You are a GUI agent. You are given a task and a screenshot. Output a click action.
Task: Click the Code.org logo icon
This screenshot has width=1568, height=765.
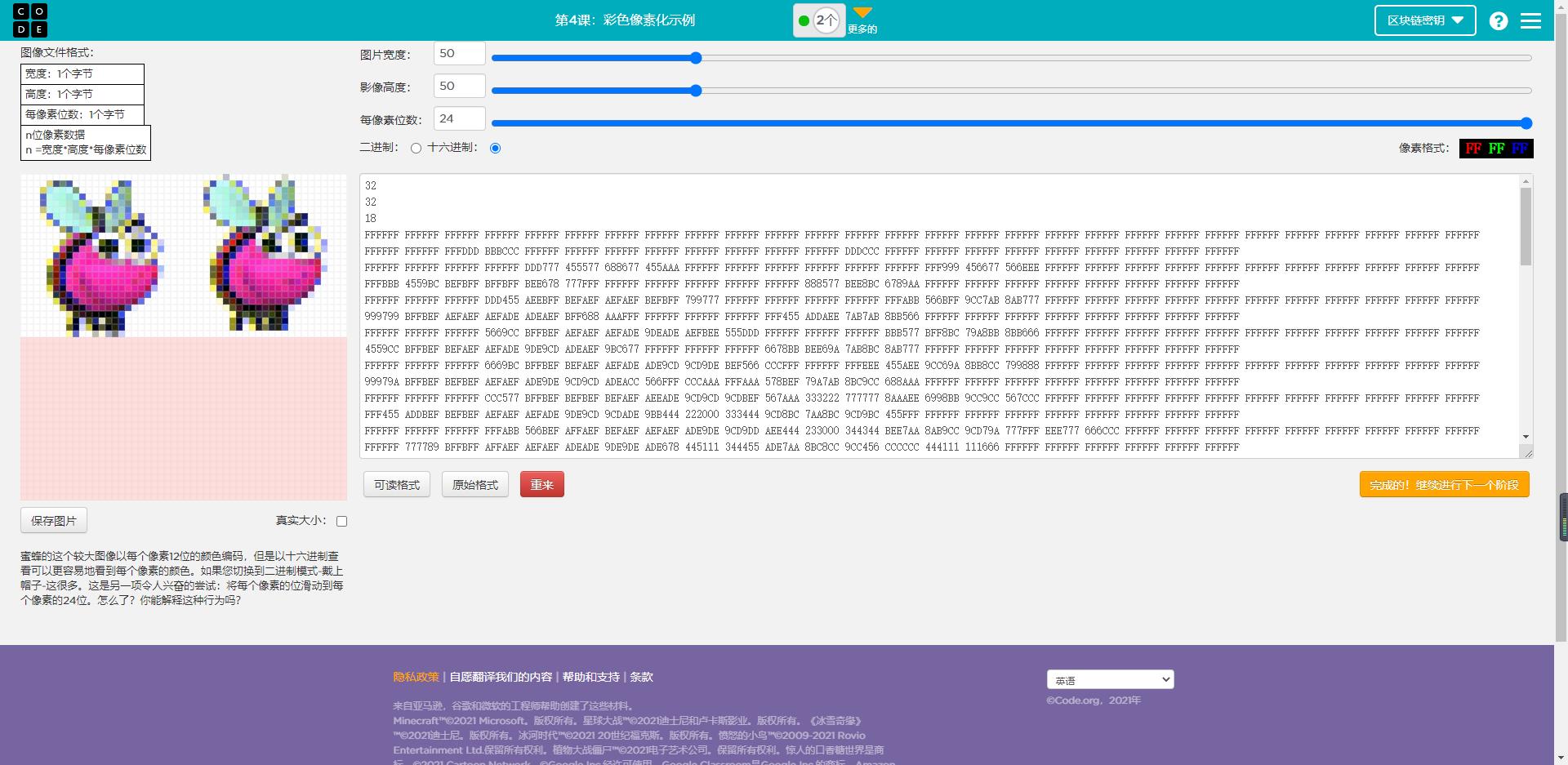tap(30, 20)
